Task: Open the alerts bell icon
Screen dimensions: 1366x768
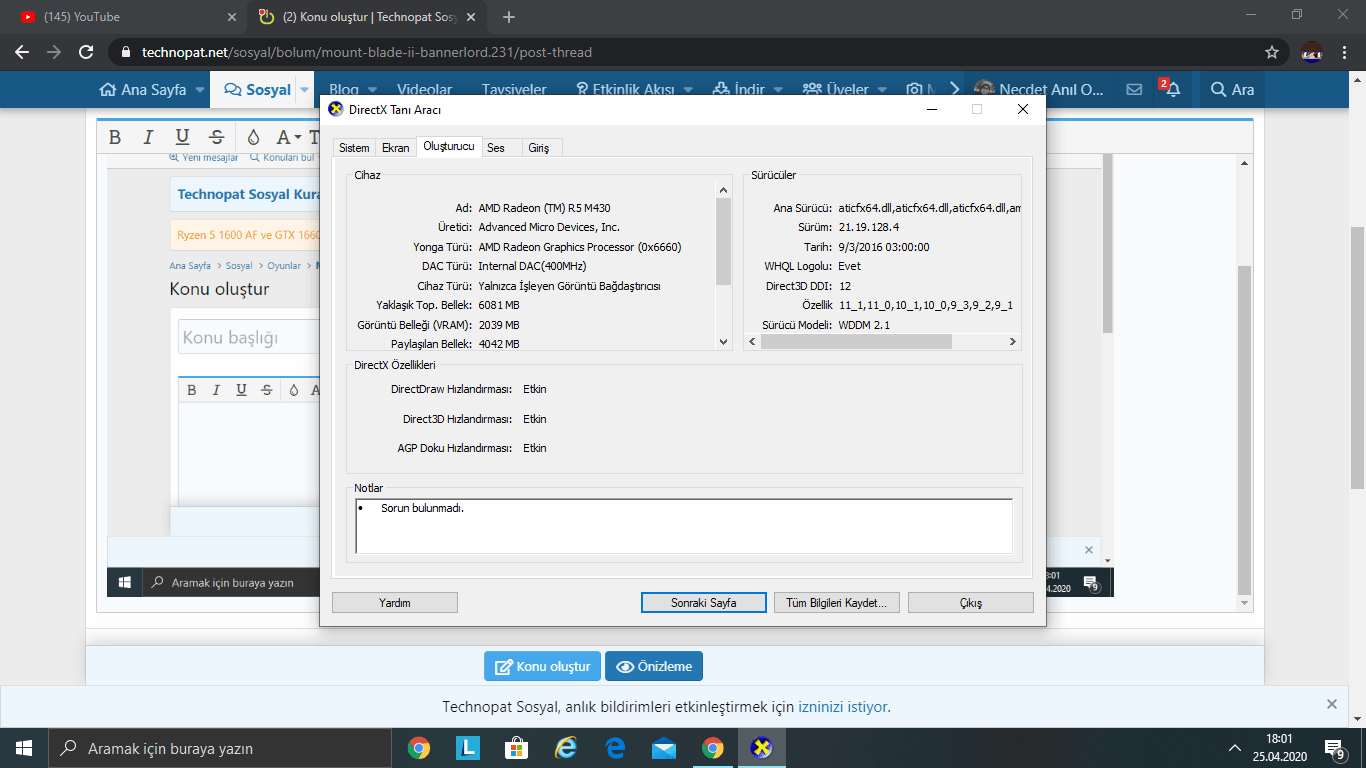Action: (1172, 89)
